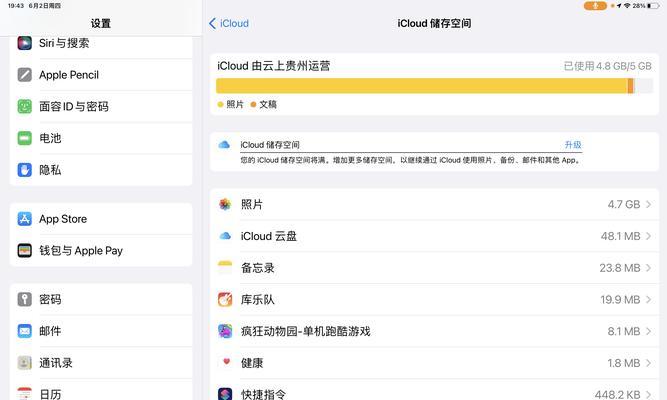Image resolution: width=667 pixels, height=400 pixels.
Task: Select 电池 in settings sidebar
Action: click(101, 138)
